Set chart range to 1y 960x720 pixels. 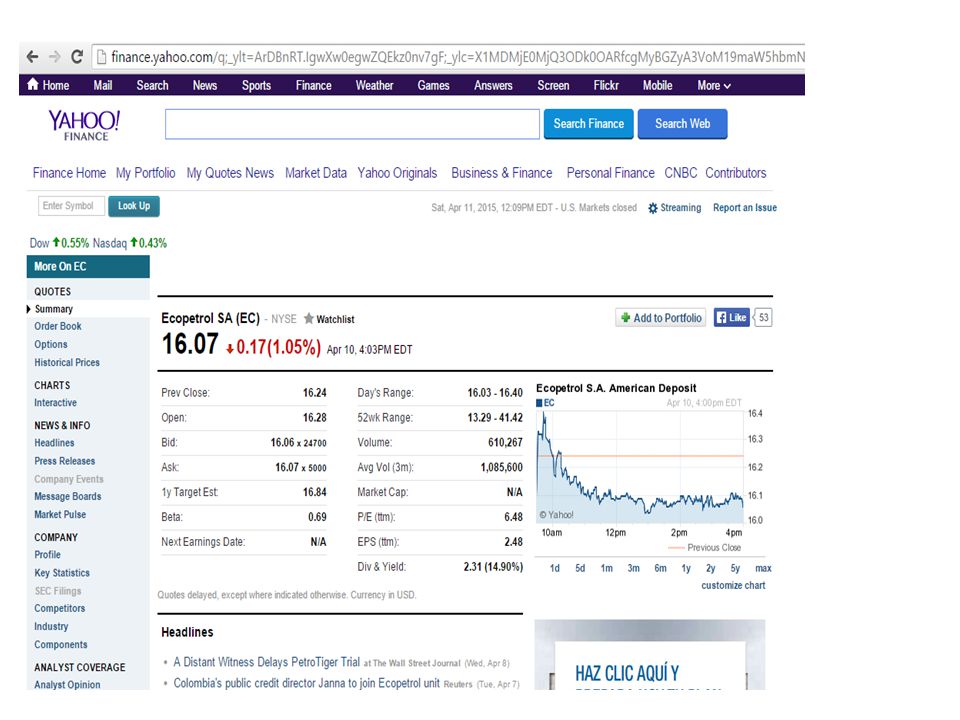686,568
